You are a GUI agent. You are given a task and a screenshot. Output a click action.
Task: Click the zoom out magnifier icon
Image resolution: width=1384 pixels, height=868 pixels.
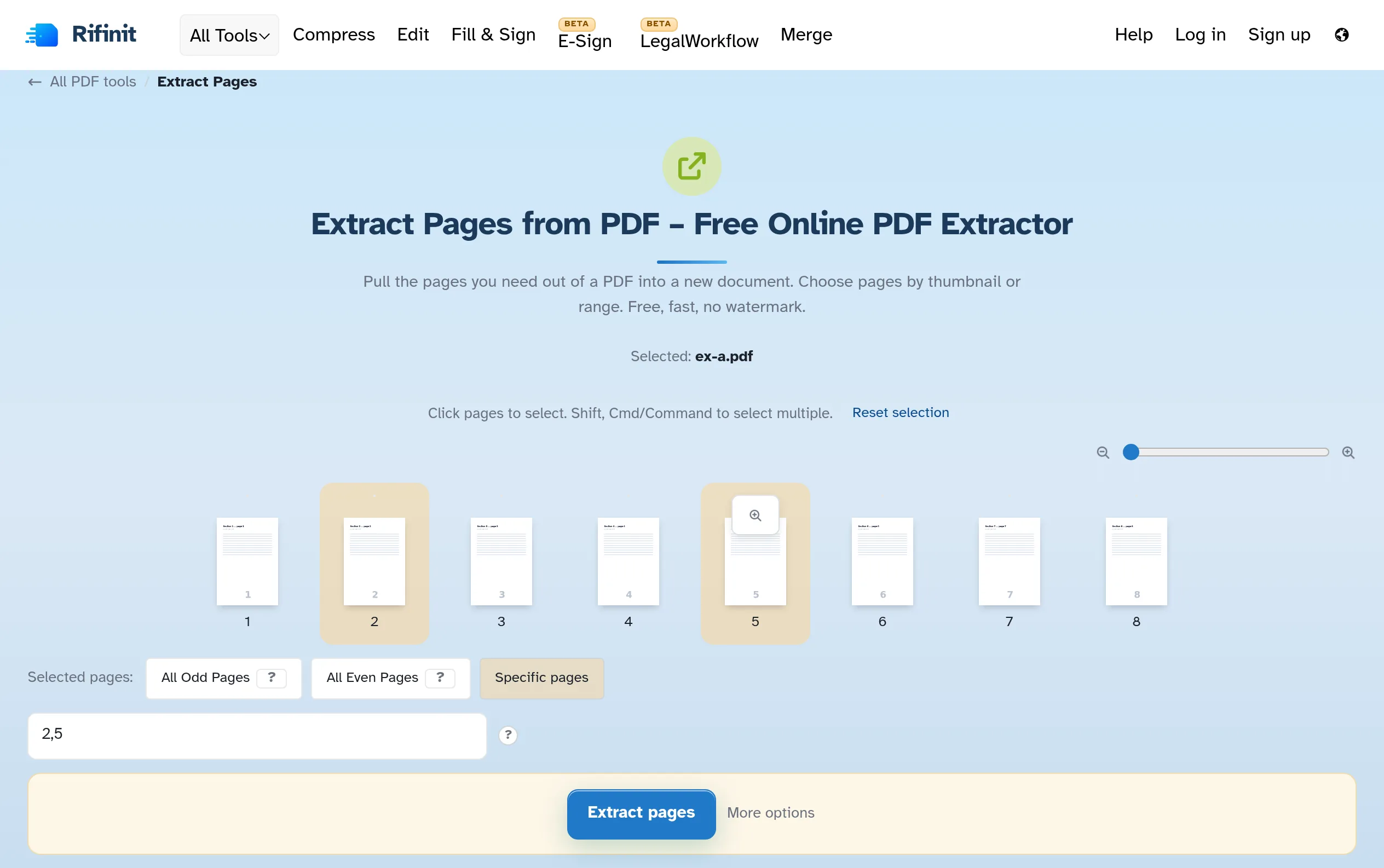tap(1103, 453)
